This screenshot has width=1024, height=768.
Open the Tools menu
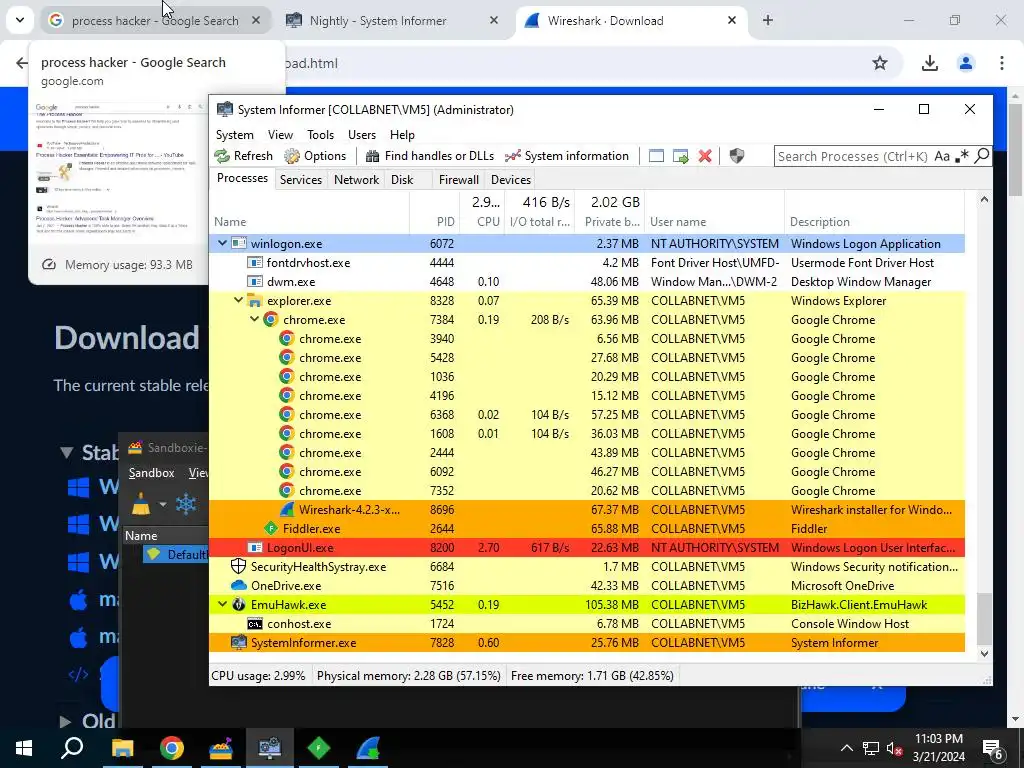[321, 135]
